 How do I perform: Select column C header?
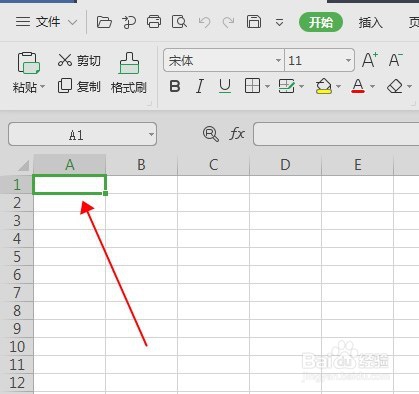click(x=214, y=165)
